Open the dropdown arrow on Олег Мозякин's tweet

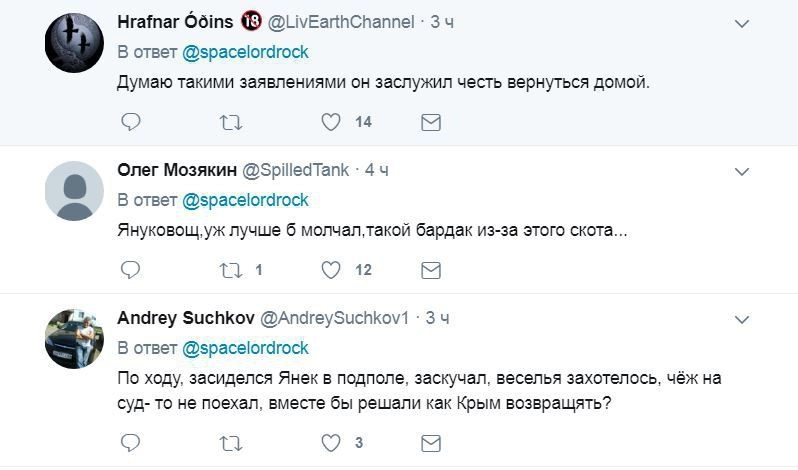click(x=742, y=171)
